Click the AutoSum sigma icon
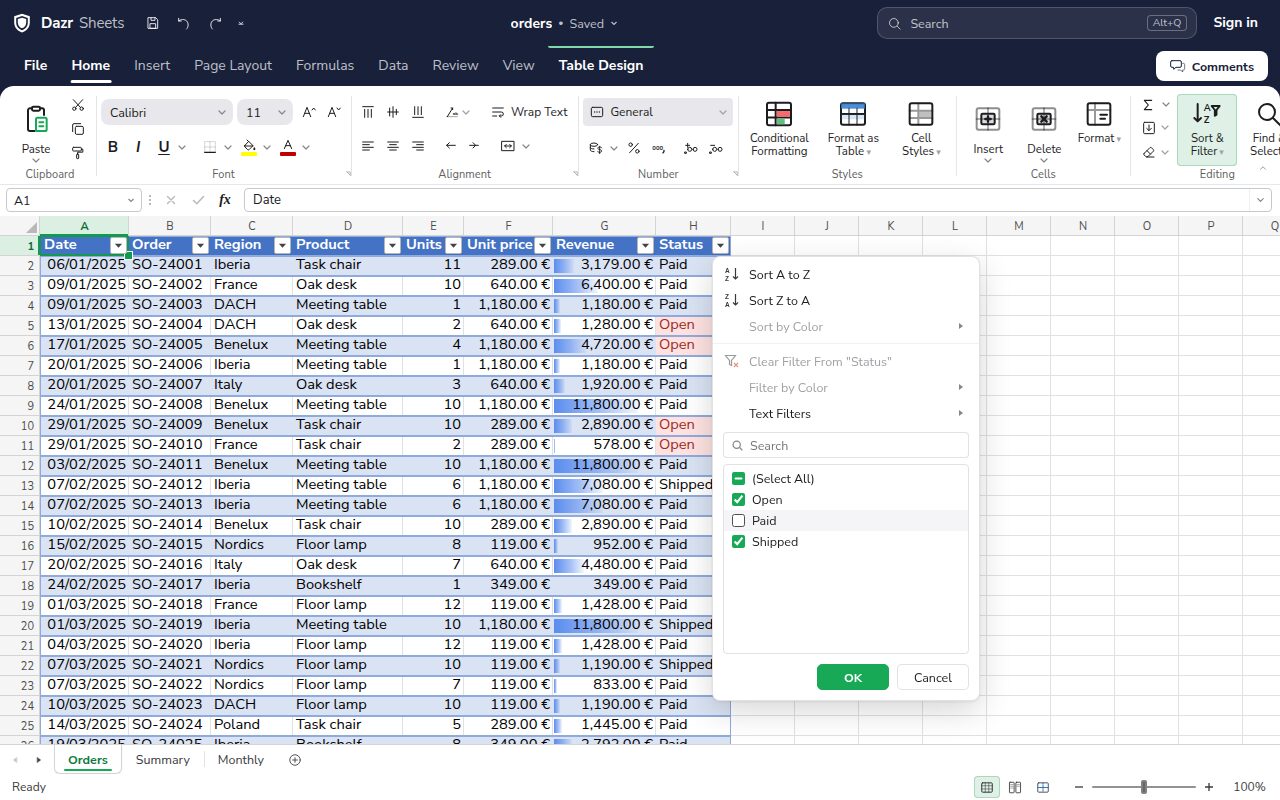 tap(1148, 105)
